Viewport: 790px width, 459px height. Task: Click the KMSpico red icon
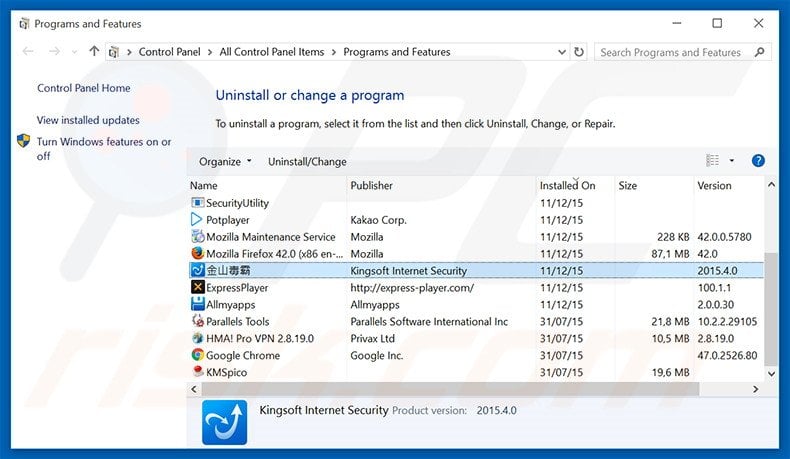coord(198,372)
